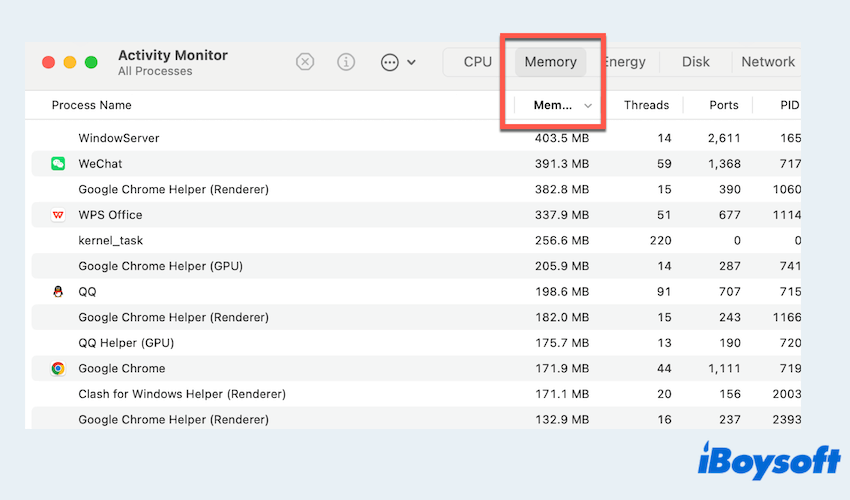850x500 pixels.
Task: Open the process info inspector icon
Action: pos(346,62)
